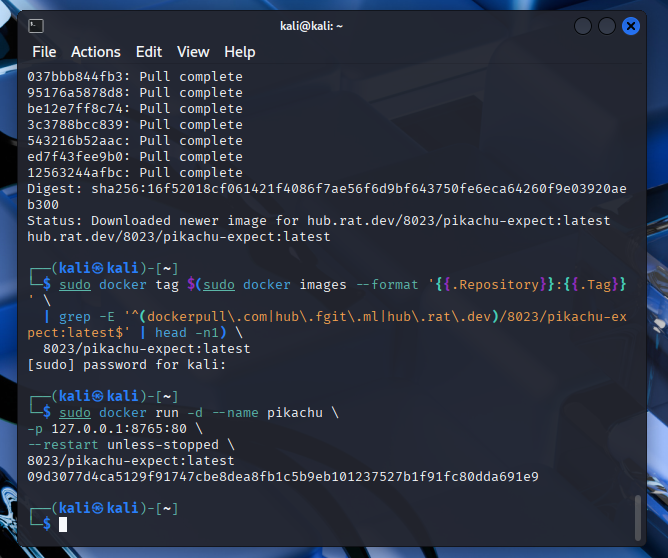Close the terminal with the blue X button
Screen dimensions: 668x558
pyautogui.click(x=630, y=27)
